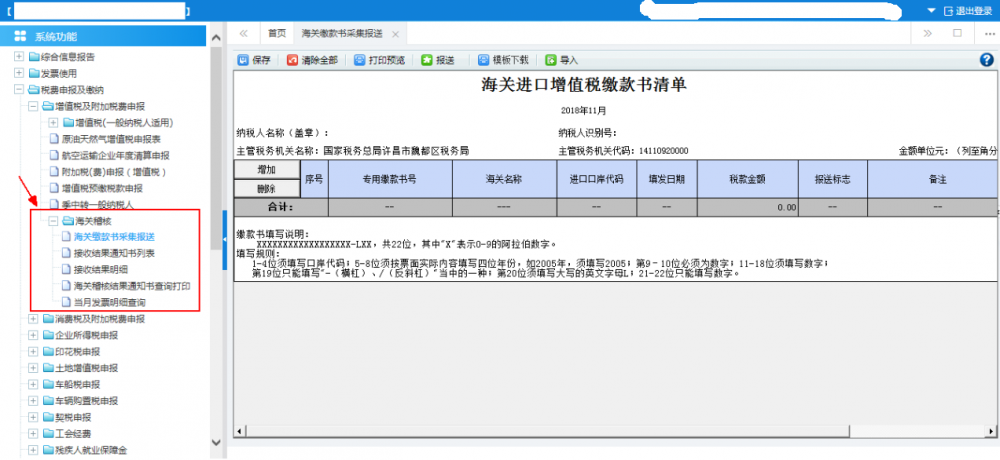
Task: Open 海关缴款书采集报送 in tree
Action: click(114, 237)
